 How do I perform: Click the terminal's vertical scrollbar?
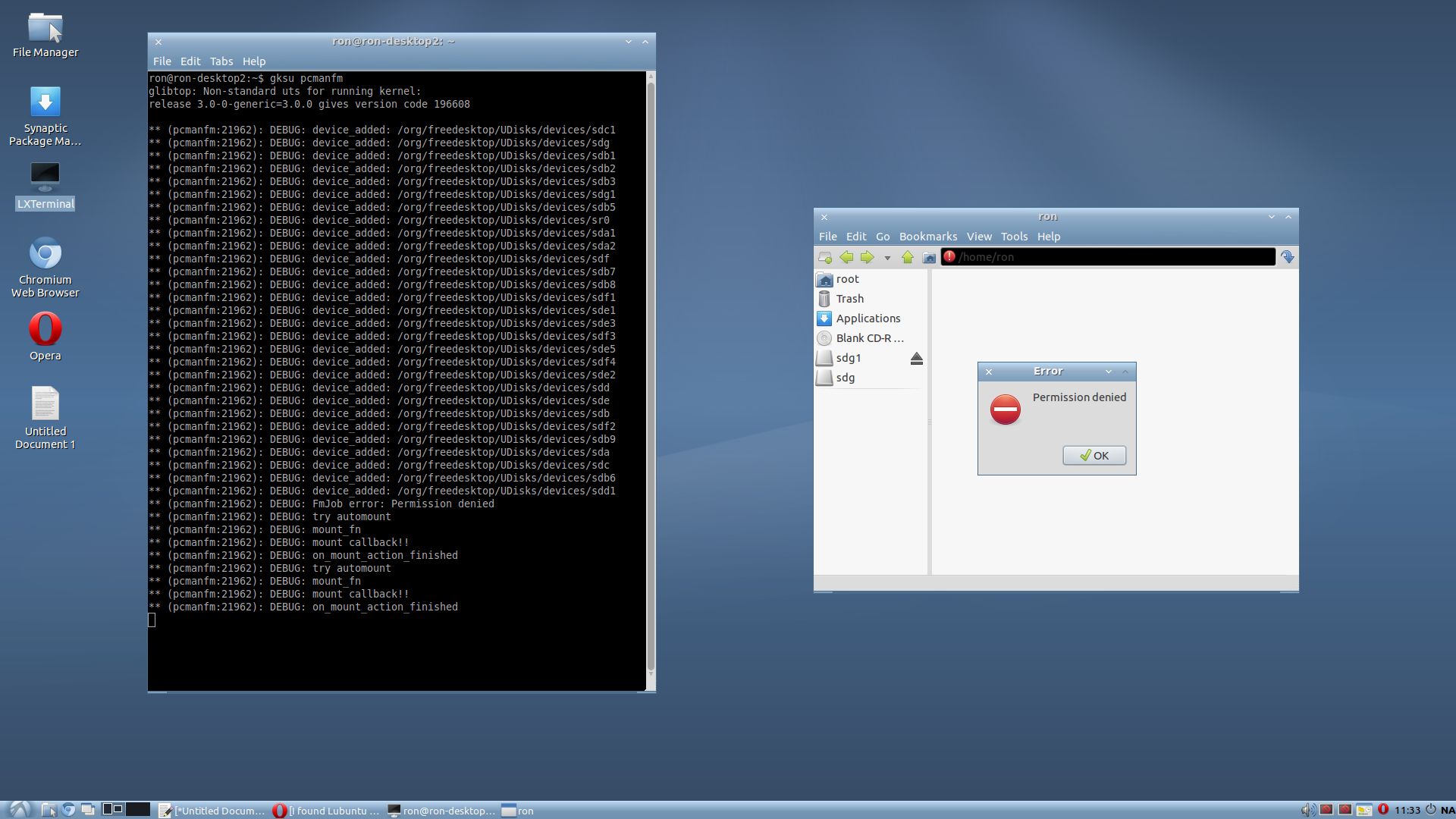coord(650,379)
